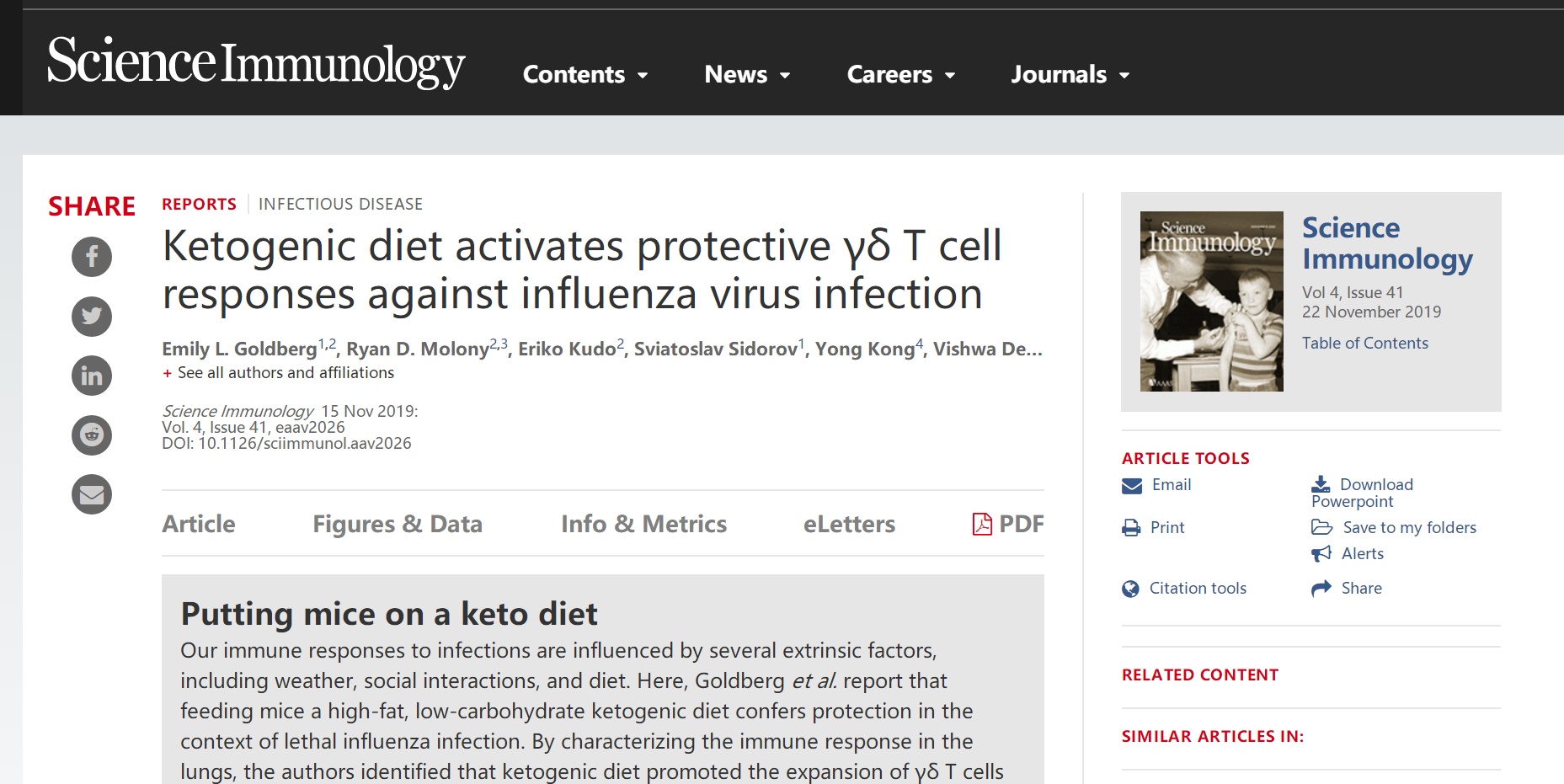
Task: Click the Download Powerpoint icon
Action: tap(1321, 484)
